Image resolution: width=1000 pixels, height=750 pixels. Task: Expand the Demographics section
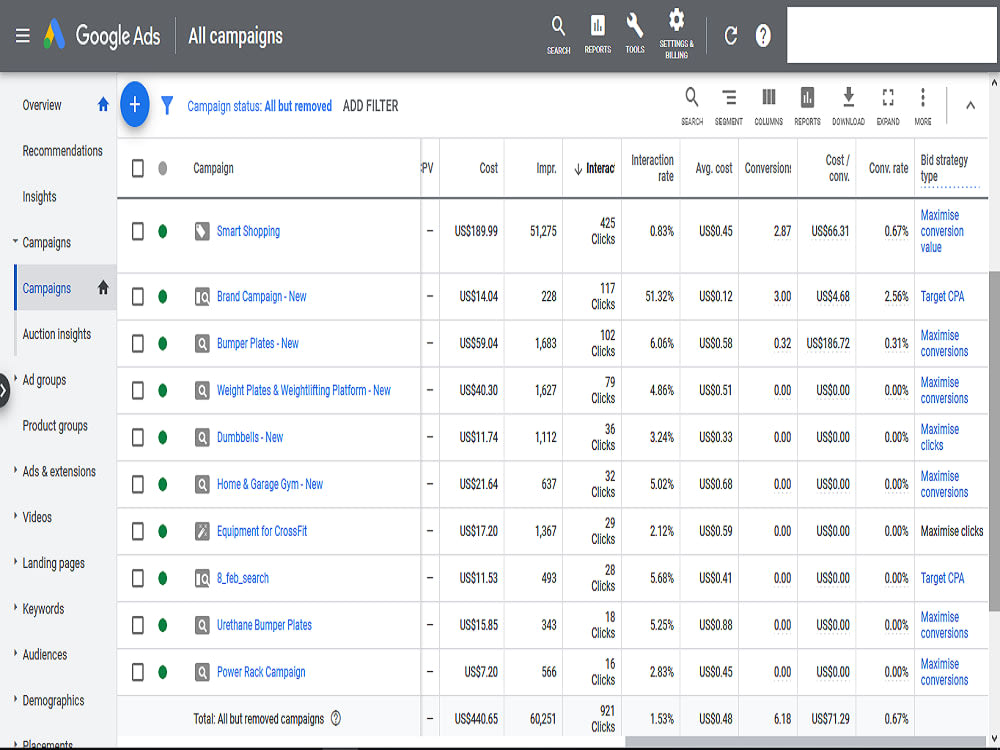[15, 698]
